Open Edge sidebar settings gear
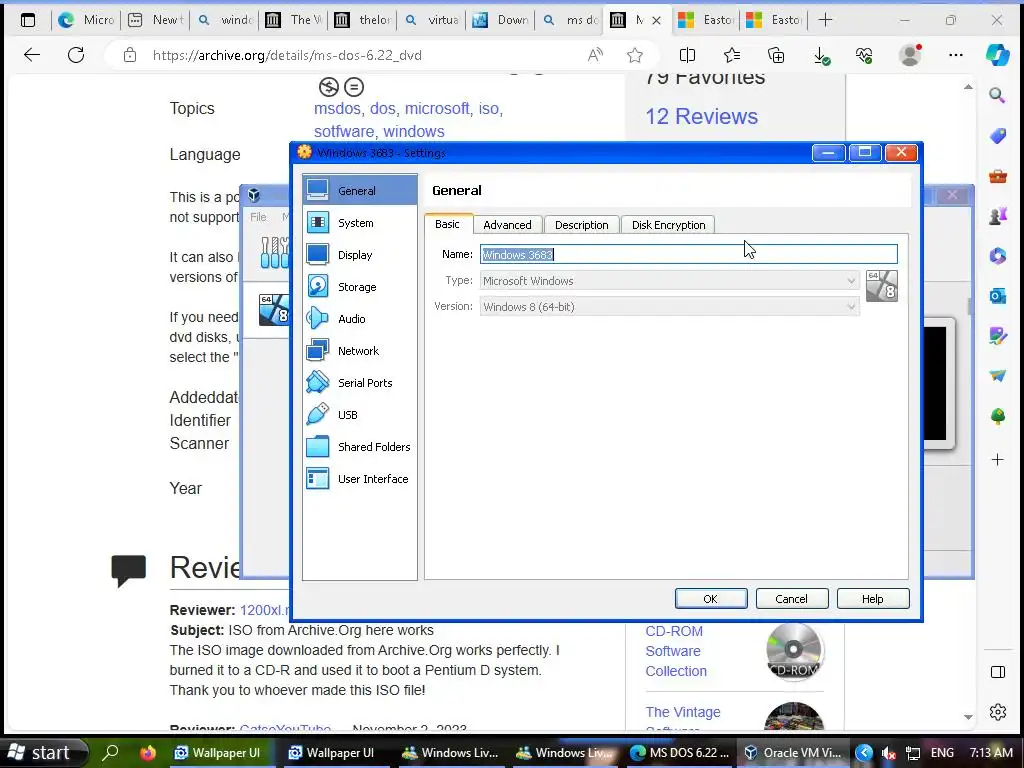Image resolution: width=1024 pixels, height=768 pixels. [x=997, y=712]
